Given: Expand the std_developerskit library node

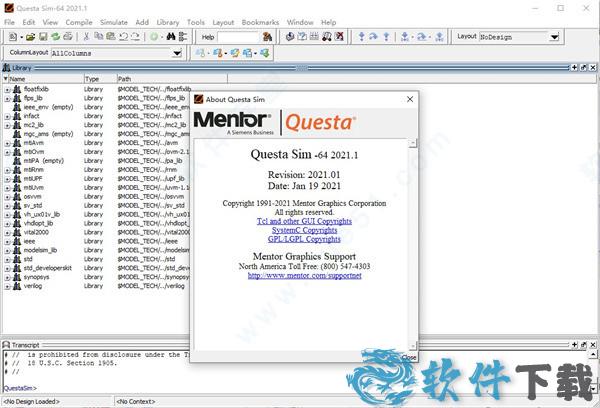Looking at the screenshot, I should [7, 269].
